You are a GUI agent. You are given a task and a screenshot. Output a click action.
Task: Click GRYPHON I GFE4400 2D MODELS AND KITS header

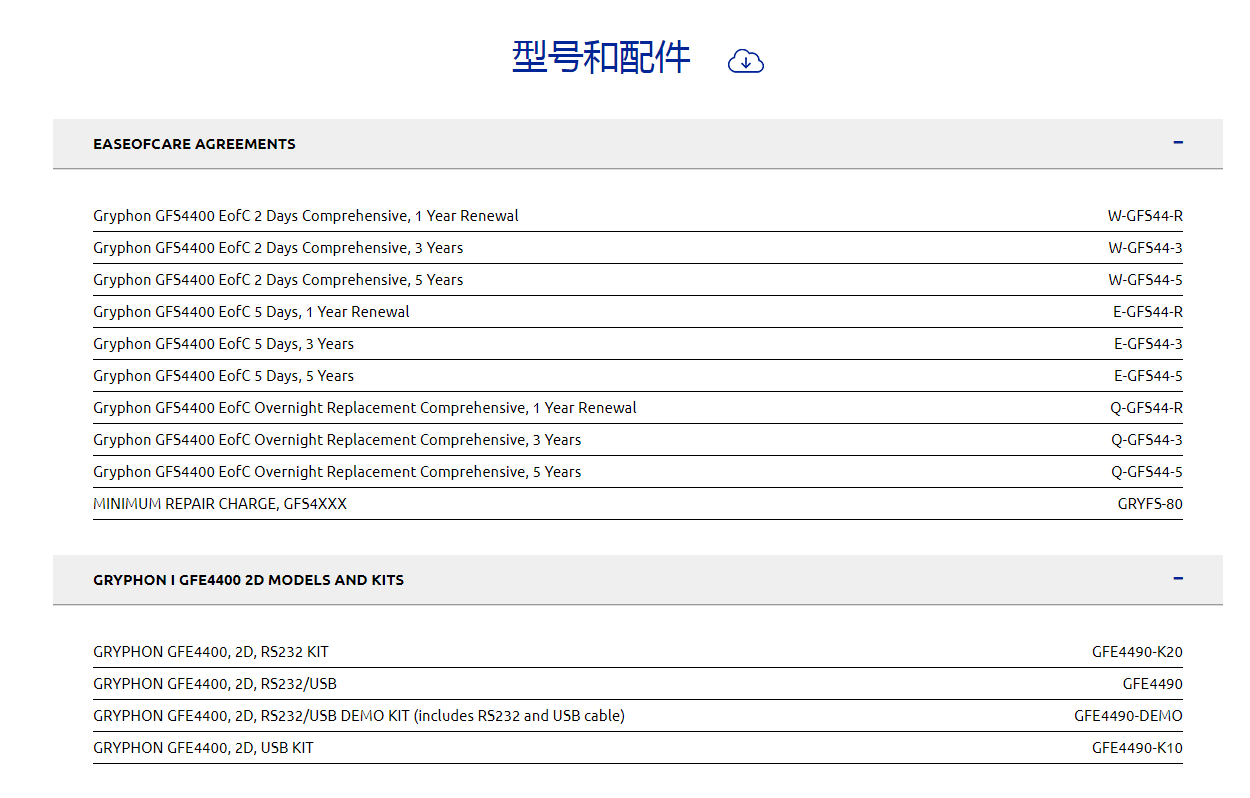(x=248, y=580)
